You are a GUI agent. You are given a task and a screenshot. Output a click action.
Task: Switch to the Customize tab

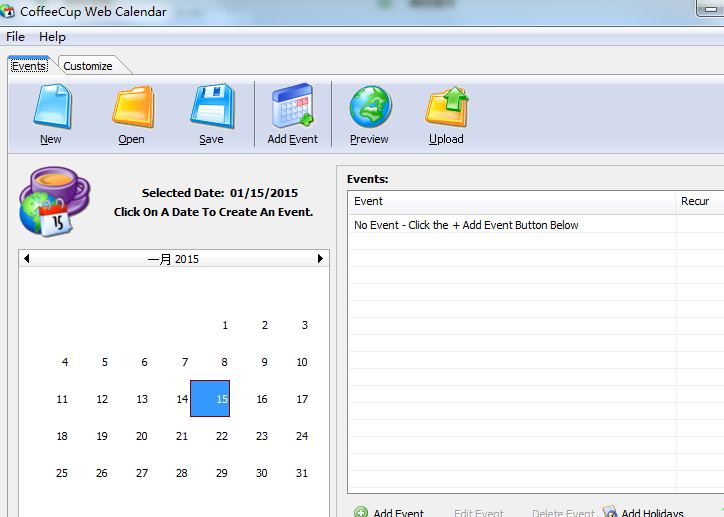click(88, 66)
